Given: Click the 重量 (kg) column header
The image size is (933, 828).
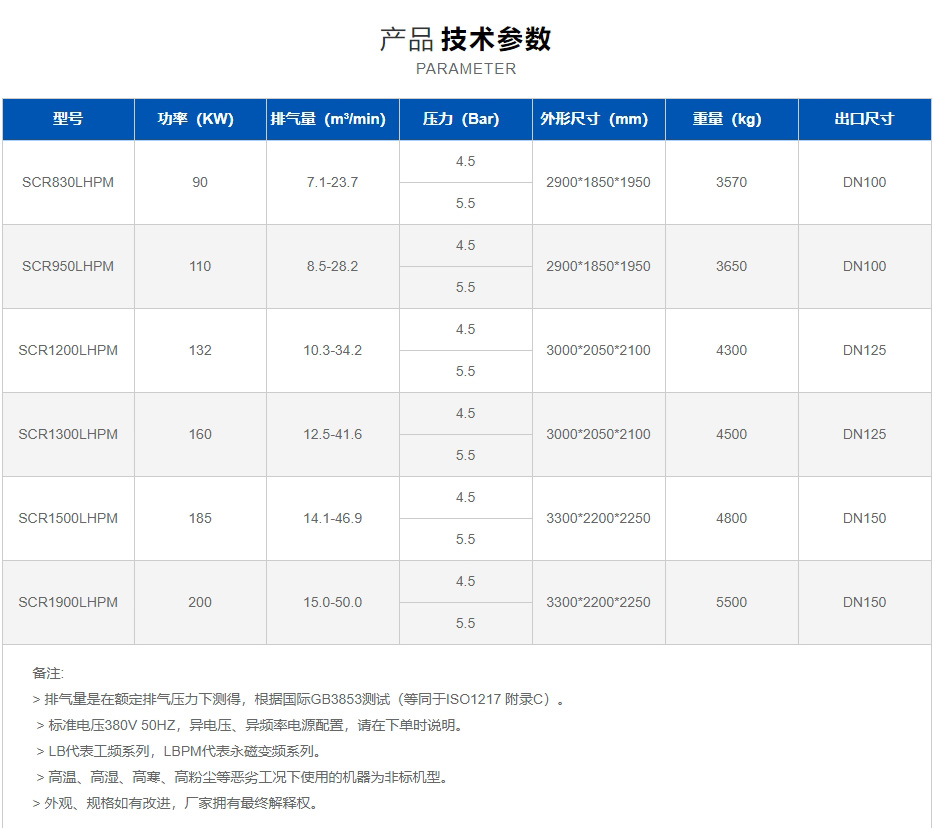Looking at the screenshot, I should pos(731,119).
